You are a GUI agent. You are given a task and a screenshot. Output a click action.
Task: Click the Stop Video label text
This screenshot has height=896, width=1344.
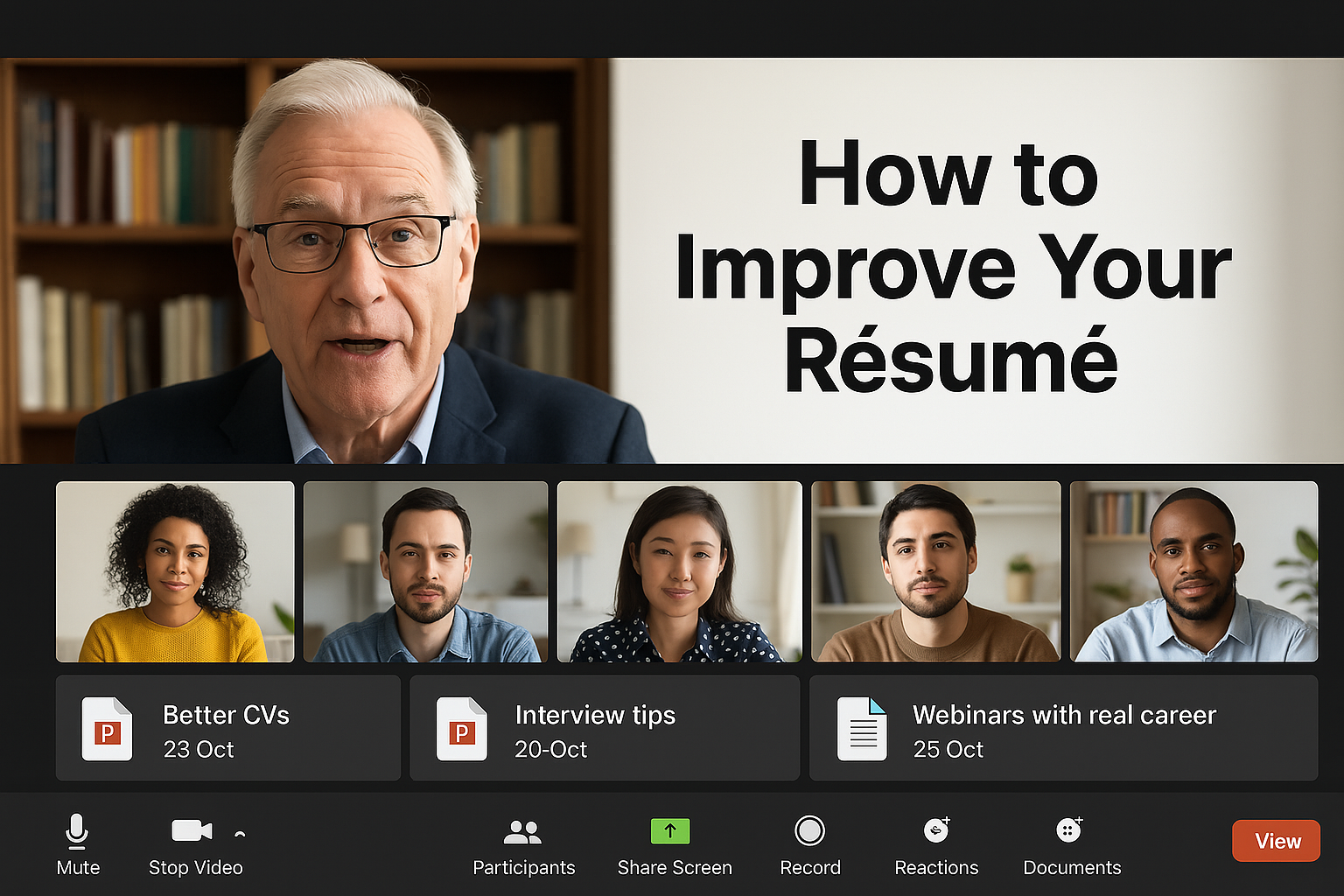coord(196,867)
